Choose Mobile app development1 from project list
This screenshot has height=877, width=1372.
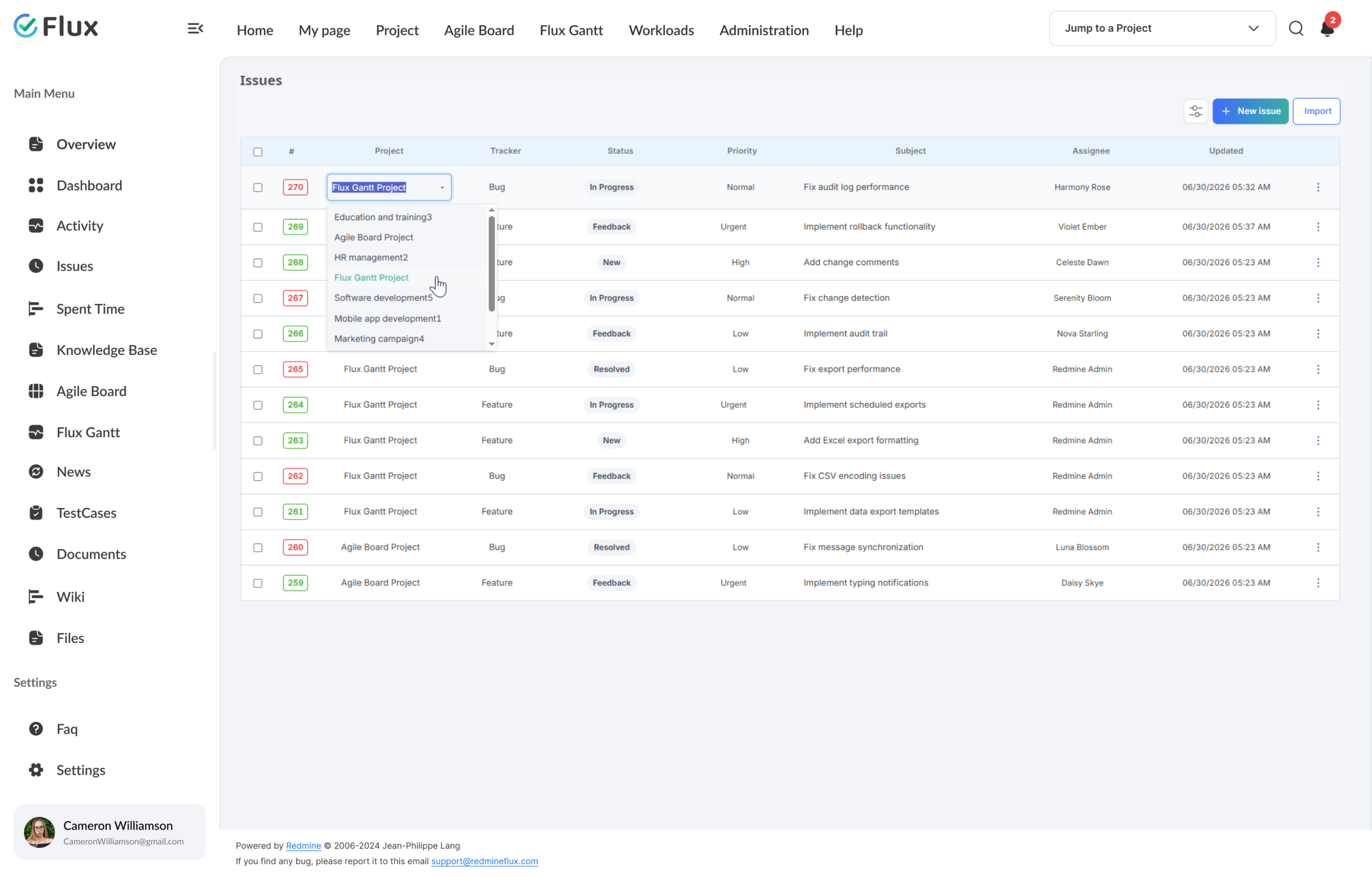387,318
